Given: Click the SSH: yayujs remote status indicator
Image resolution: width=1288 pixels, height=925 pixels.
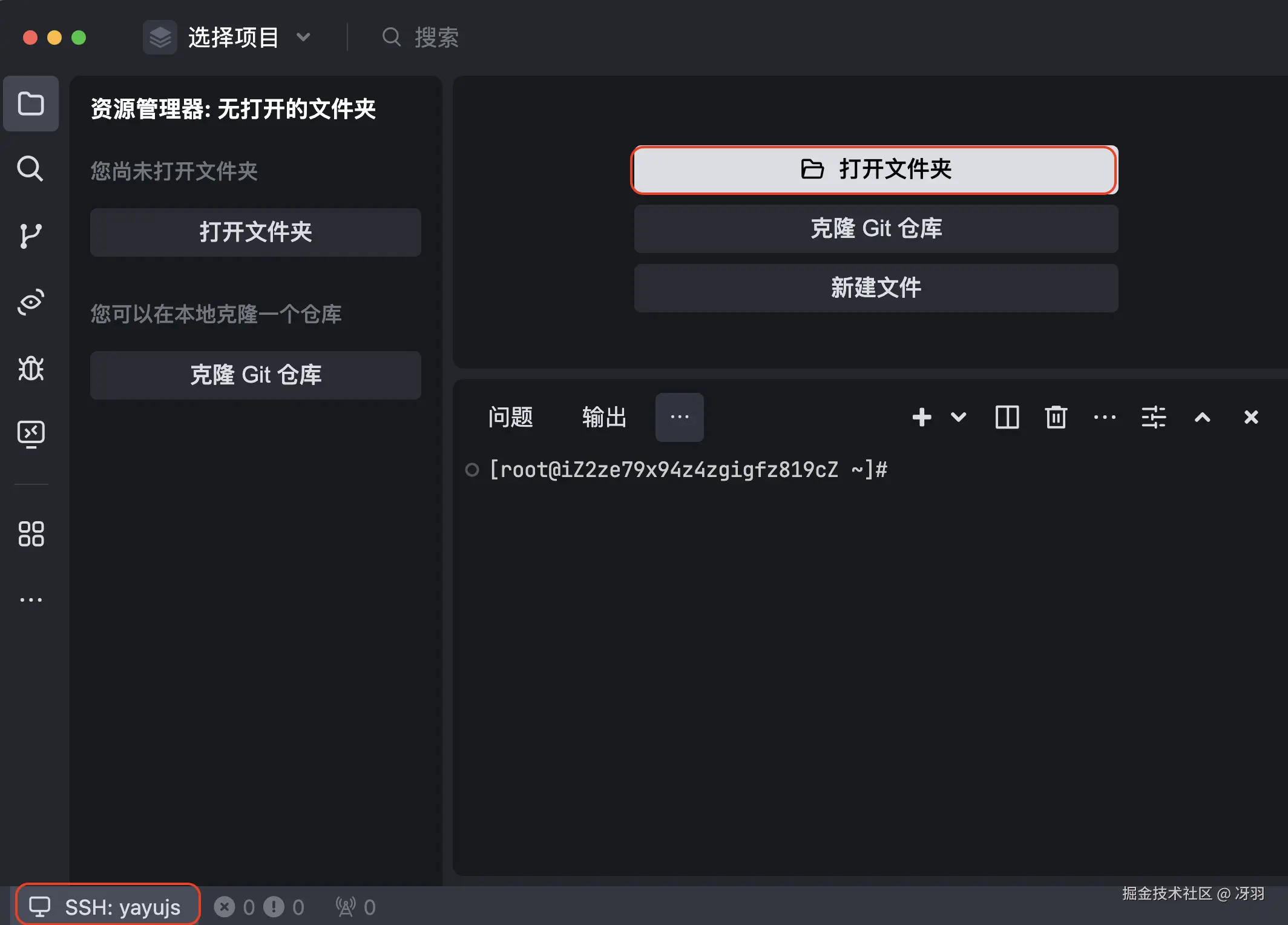Looking at the screenshot, I should [x=108, y=906].
